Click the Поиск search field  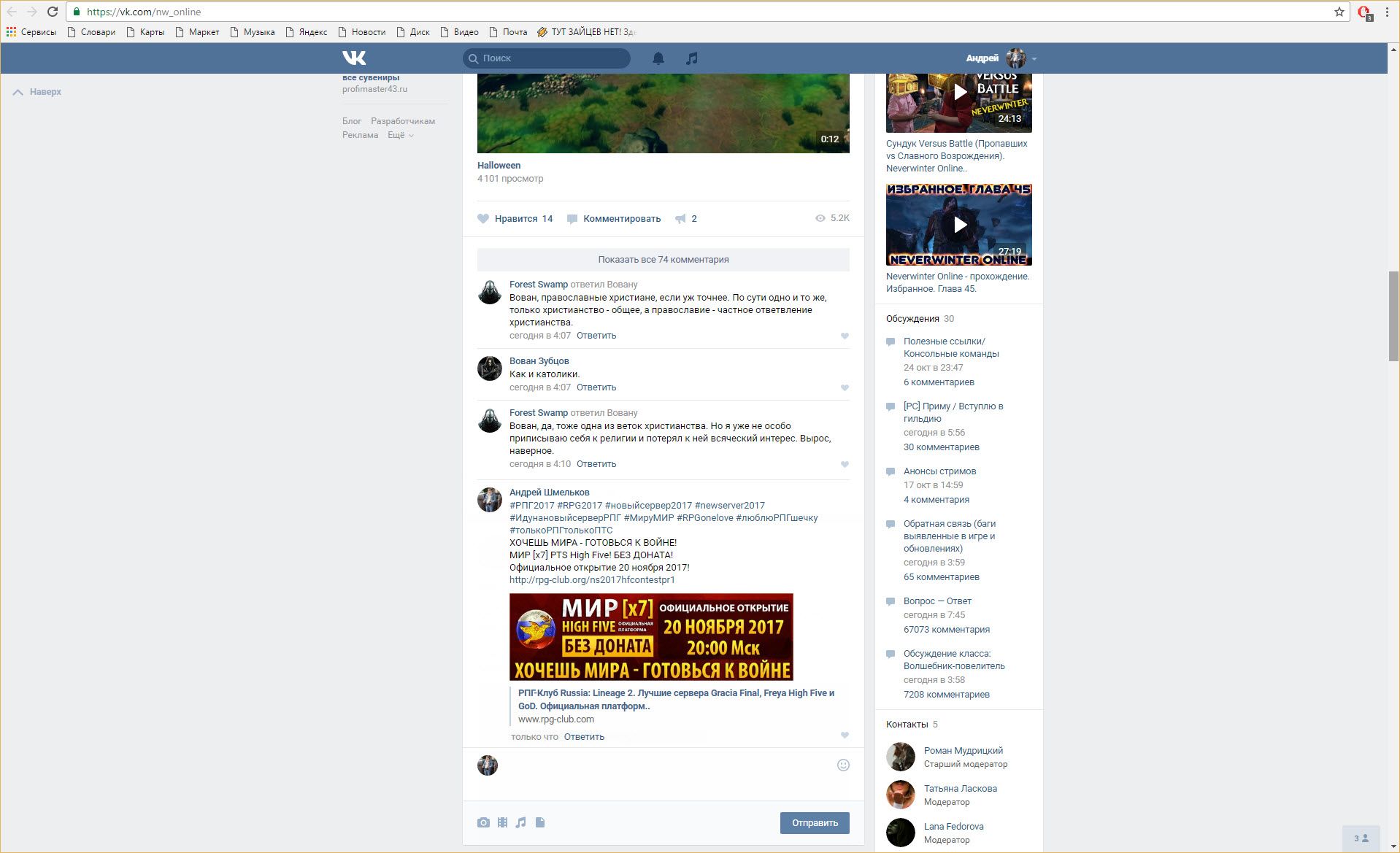[x=547, y=58]
